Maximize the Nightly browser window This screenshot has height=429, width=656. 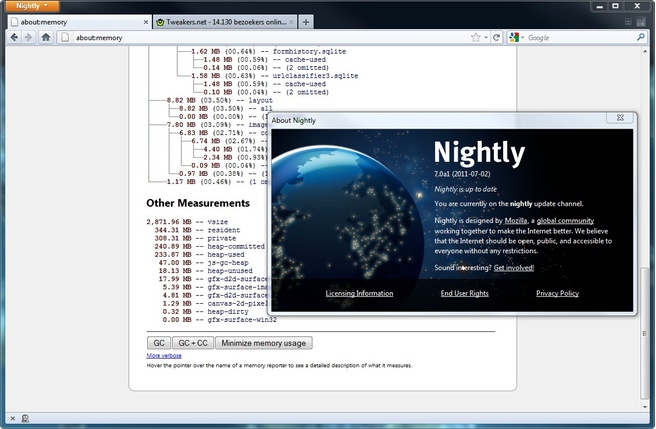(615, 6)
